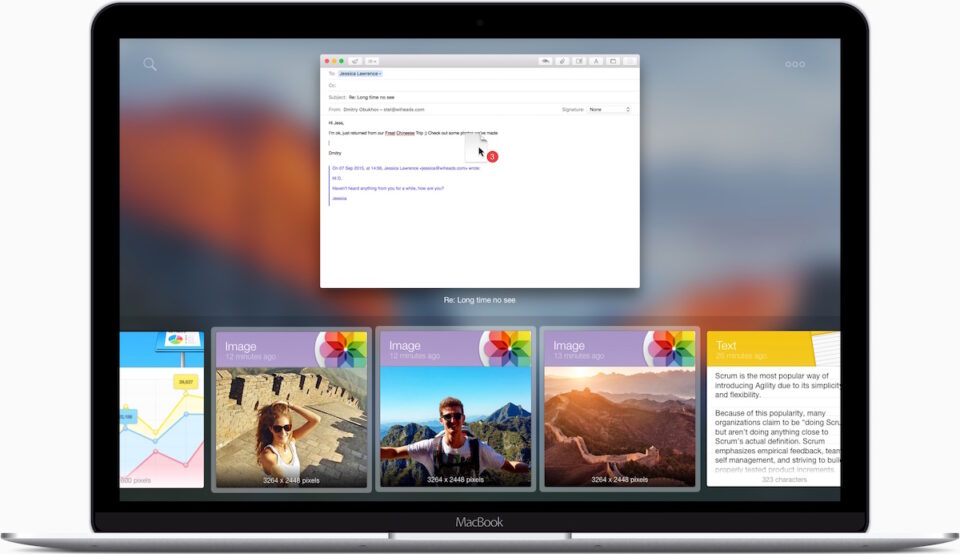Select the Jessica Lawrence recipient token
The image size is (960, 554).
click(360, 73)
